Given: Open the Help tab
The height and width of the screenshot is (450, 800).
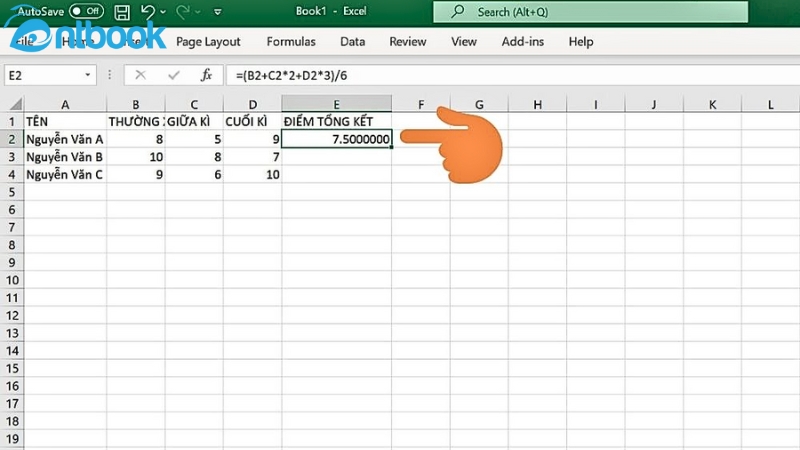Looking at the screenshot, I should pos(581,42).
